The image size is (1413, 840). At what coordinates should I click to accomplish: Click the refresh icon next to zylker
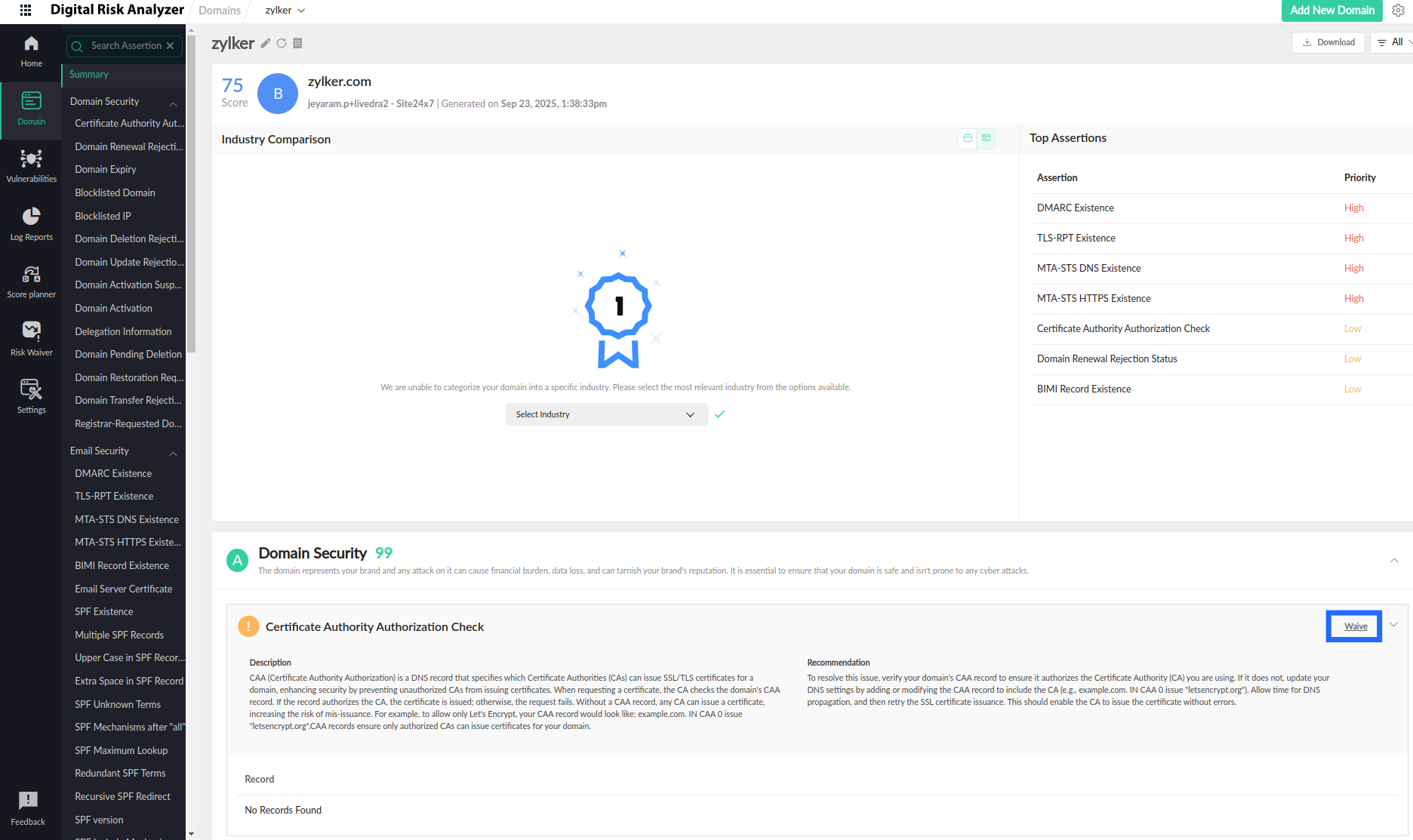(x=282, y=44)
